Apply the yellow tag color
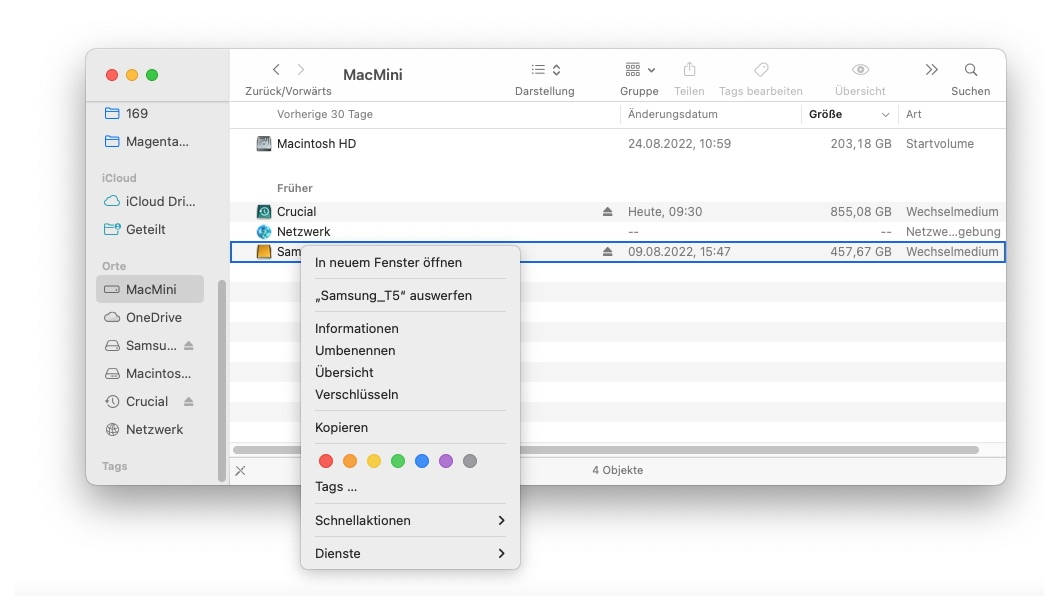1060x596 pixels. pyautogui.click(x=374, y=461)
